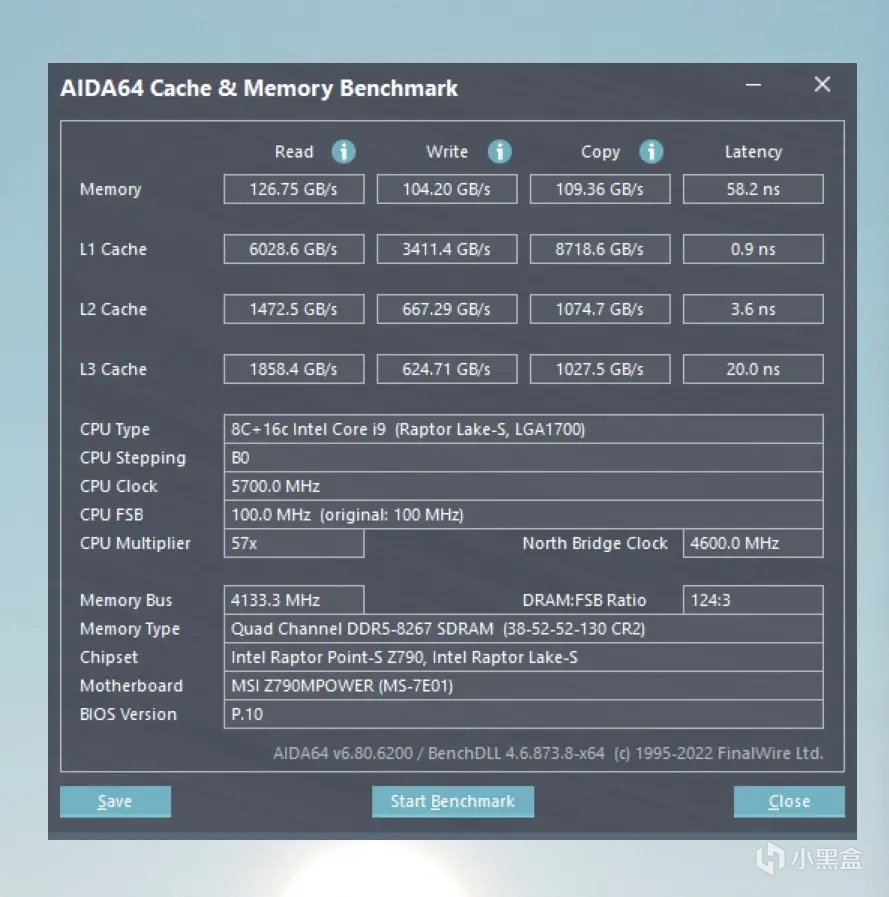Viewport: 889px width, 897px height.
Task: Click the CPU Multiplier row label
Action: point(135,543)
